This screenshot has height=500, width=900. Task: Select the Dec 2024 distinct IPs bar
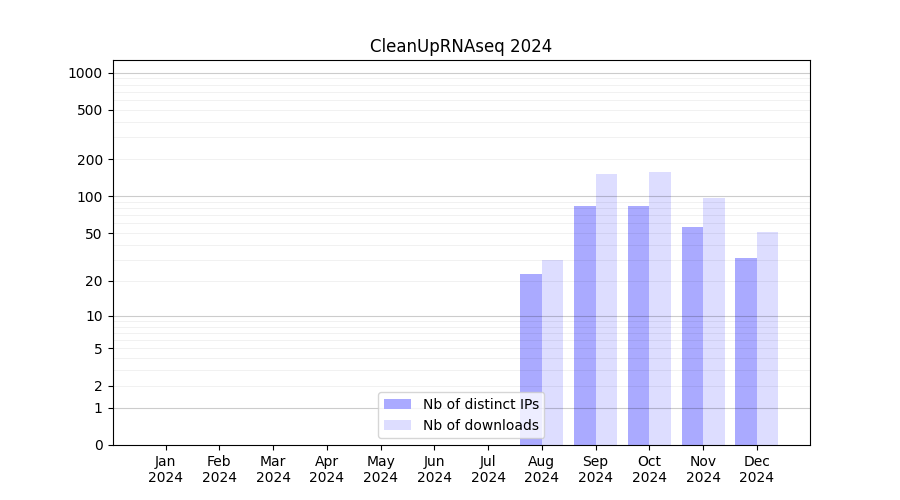point(746,351)
